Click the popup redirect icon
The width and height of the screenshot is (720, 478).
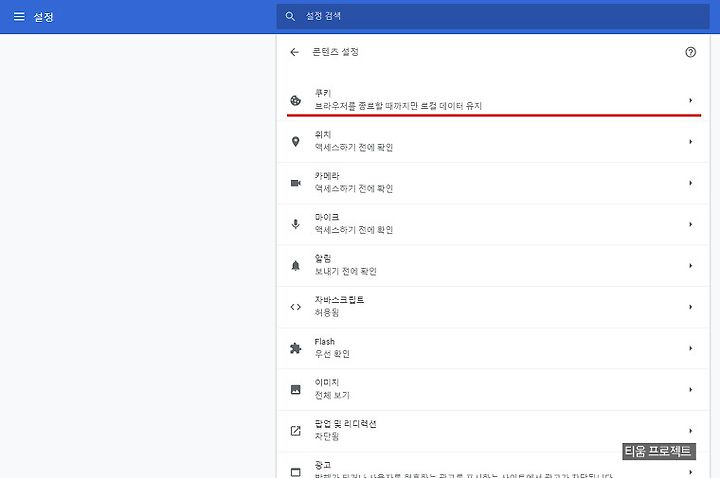(x=296, y=431)
